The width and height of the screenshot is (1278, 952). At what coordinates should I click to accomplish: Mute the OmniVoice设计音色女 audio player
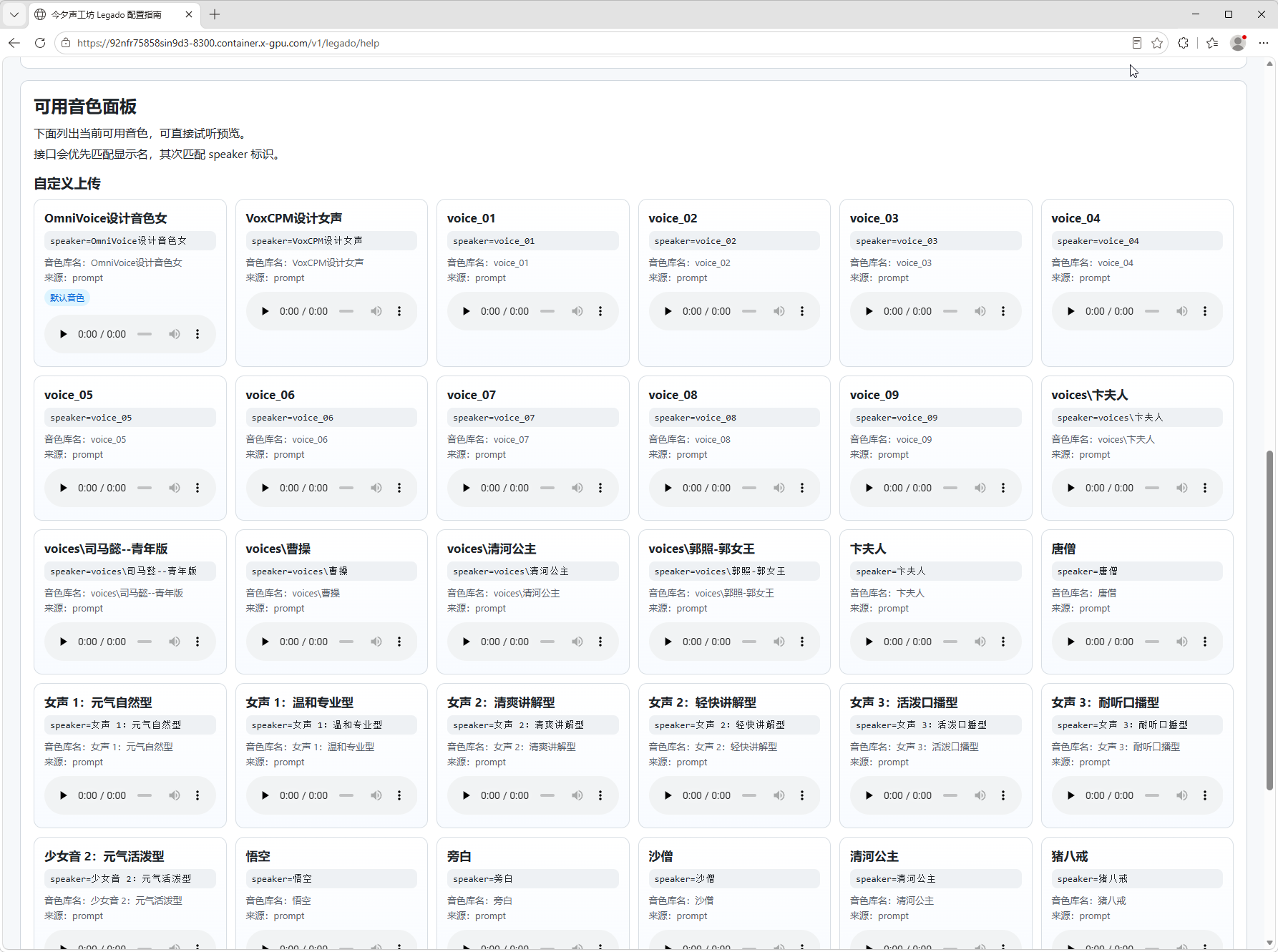point(175,334)
